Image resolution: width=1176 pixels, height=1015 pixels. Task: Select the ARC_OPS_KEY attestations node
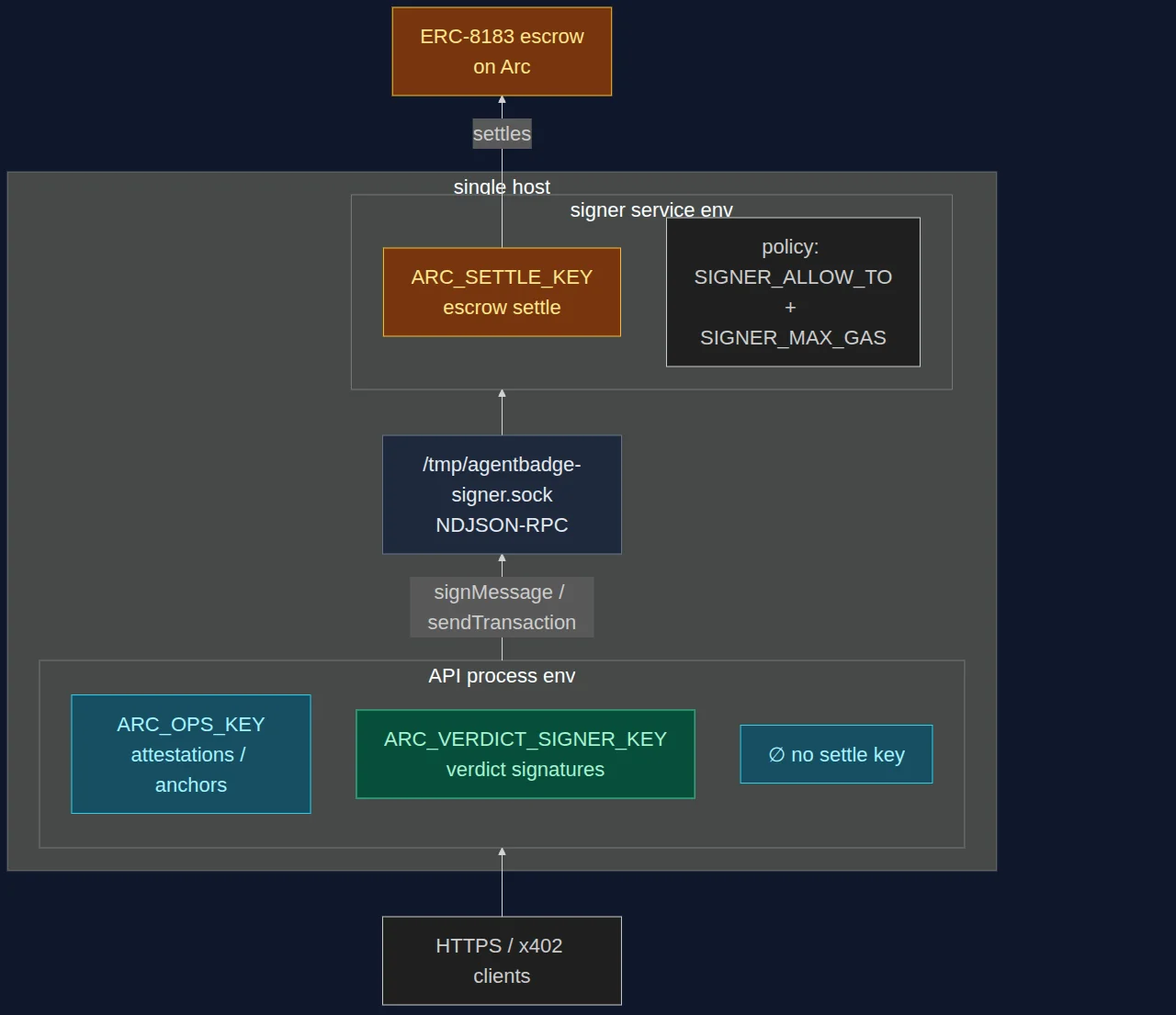(x=191, y=754)
